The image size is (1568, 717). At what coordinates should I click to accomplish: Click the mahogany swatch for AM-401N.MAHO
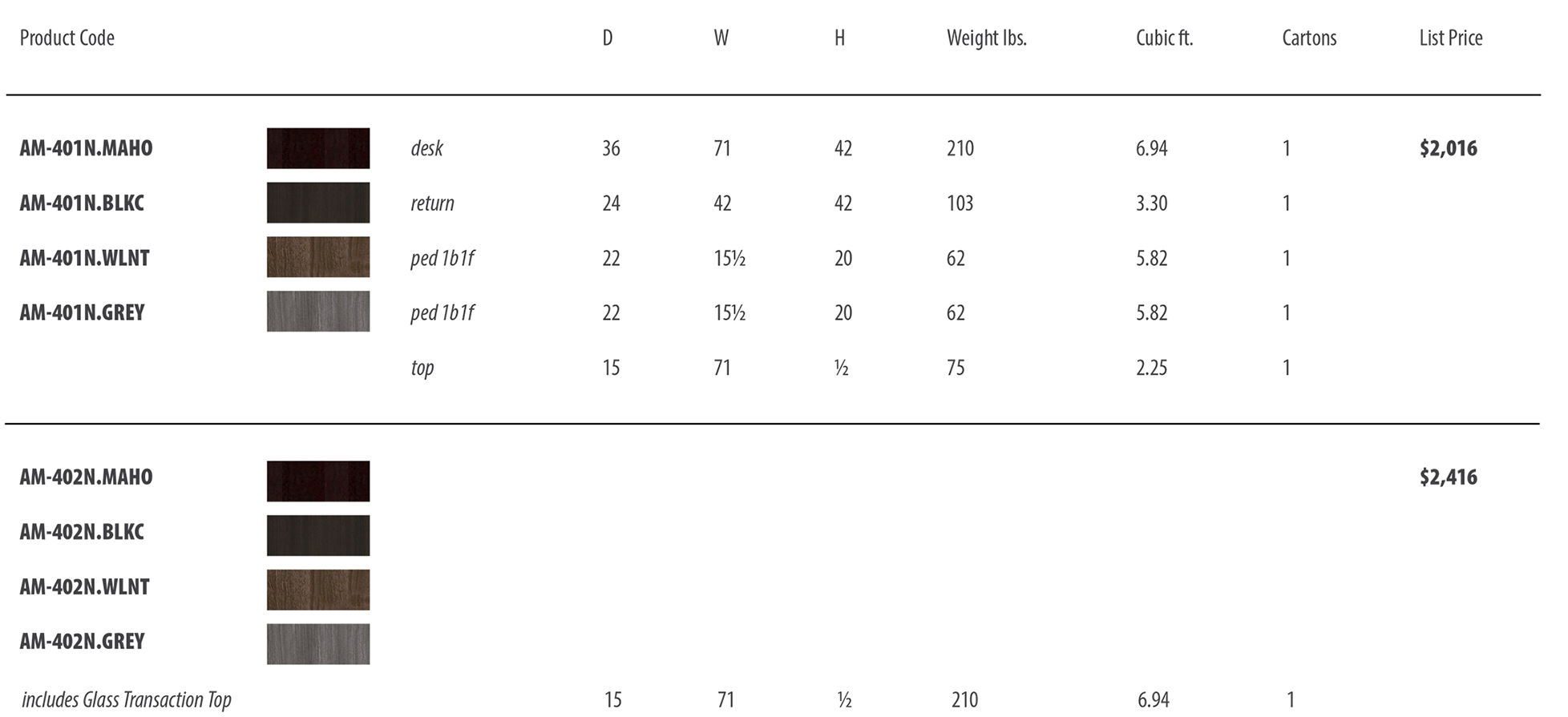(318, 148)
